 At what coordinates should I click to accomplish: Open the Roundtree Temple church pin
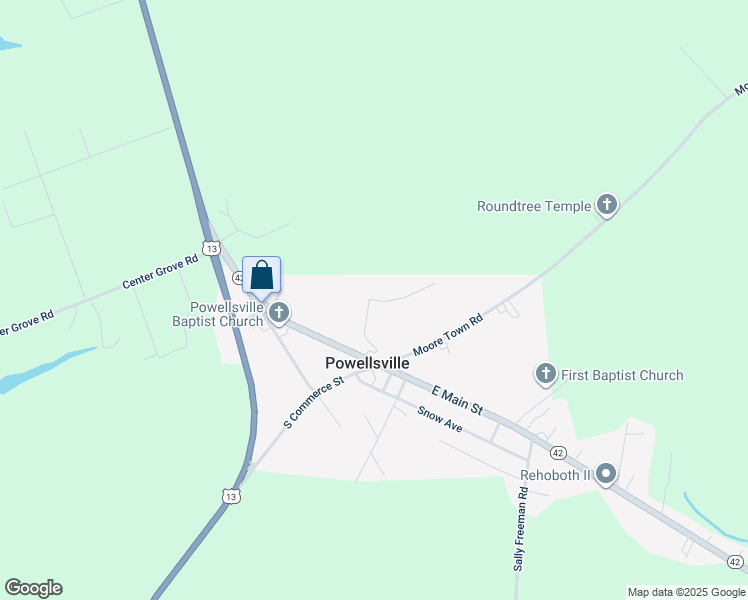click(606, 206)
